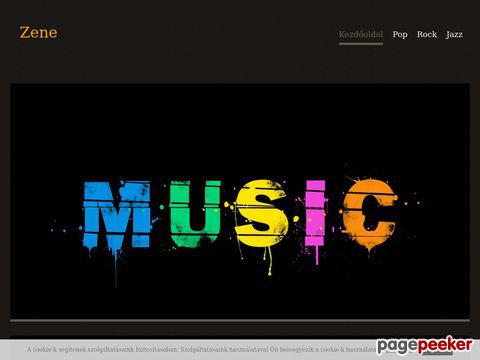480x360 pixels.
Task: Click the pink letter I graphic
Action: [x=315, y=213]
